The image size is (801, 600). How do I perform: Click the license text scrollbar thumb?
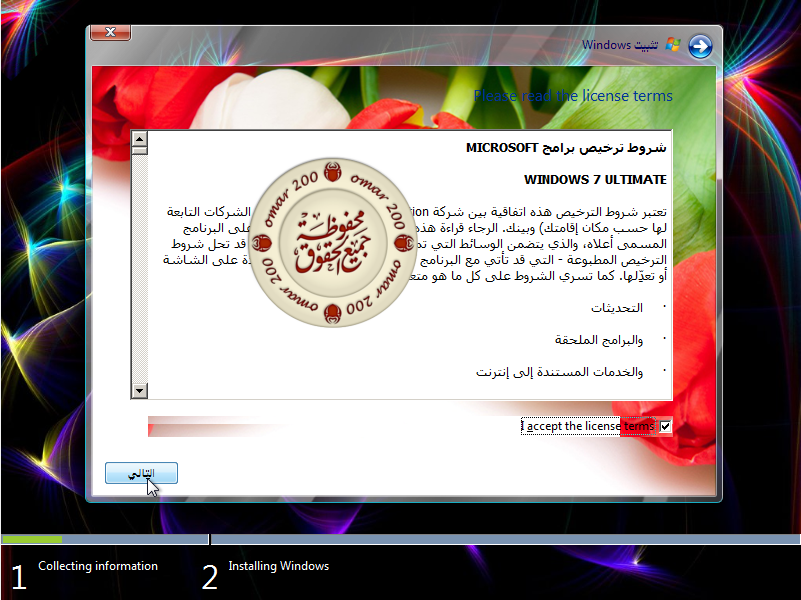coord(139,150)
